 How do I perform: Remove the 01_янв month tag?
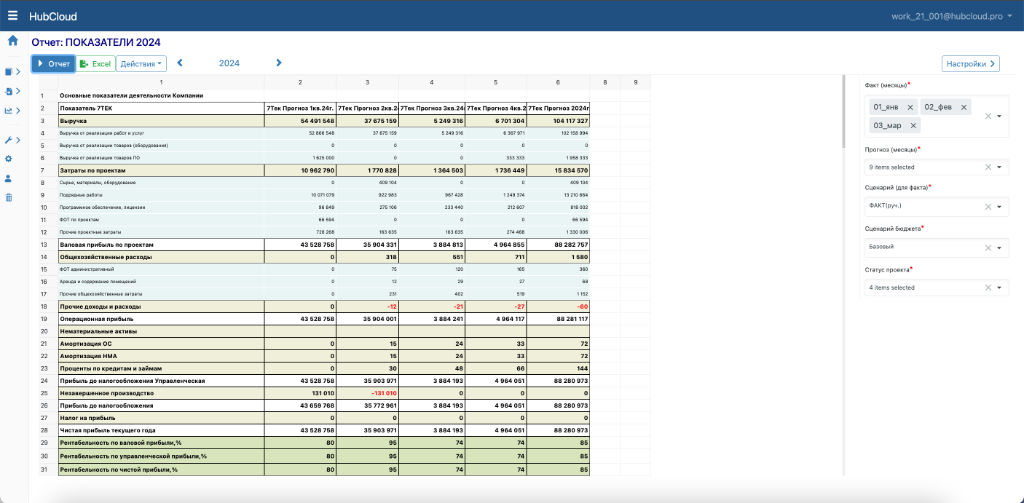tap(910, 107)
